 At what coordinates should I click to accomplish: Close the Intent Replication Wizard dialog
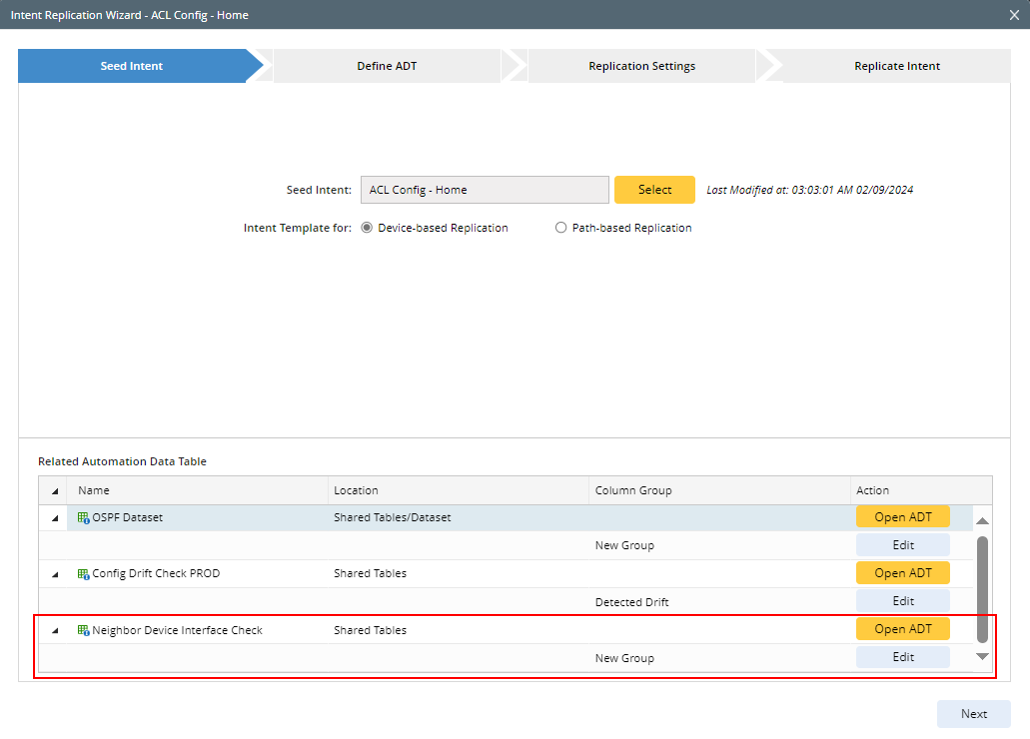1014,15
